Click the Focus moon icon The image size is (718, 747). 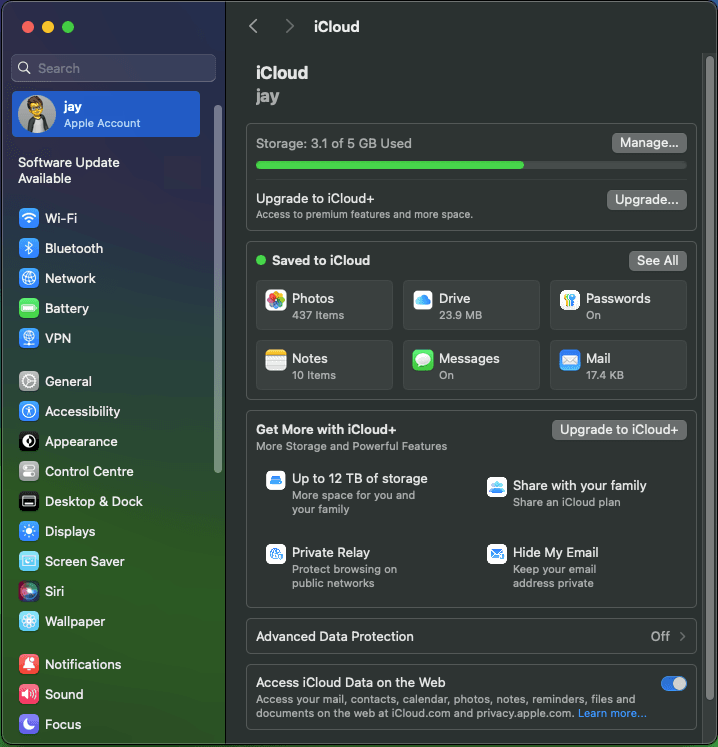(29, 724)
